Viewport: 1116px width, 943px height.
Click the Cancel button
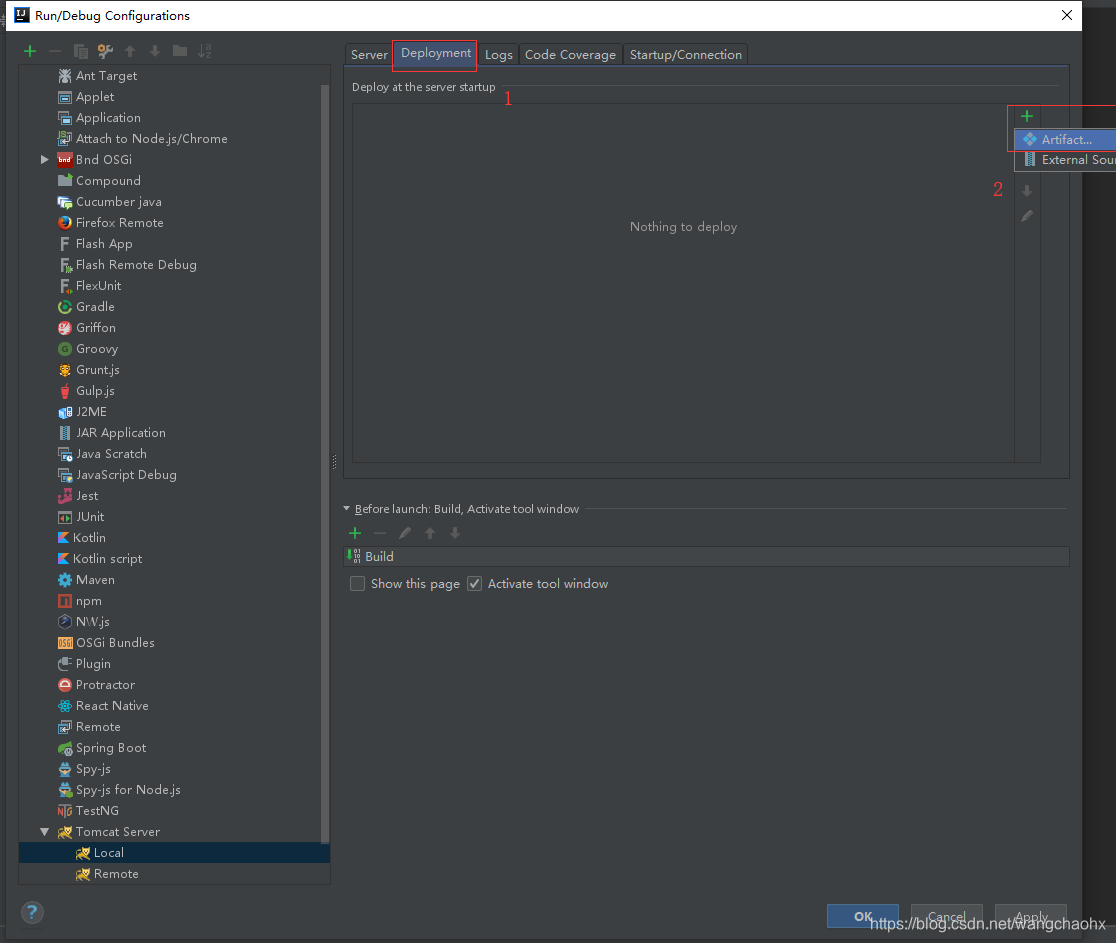point(947,916)
